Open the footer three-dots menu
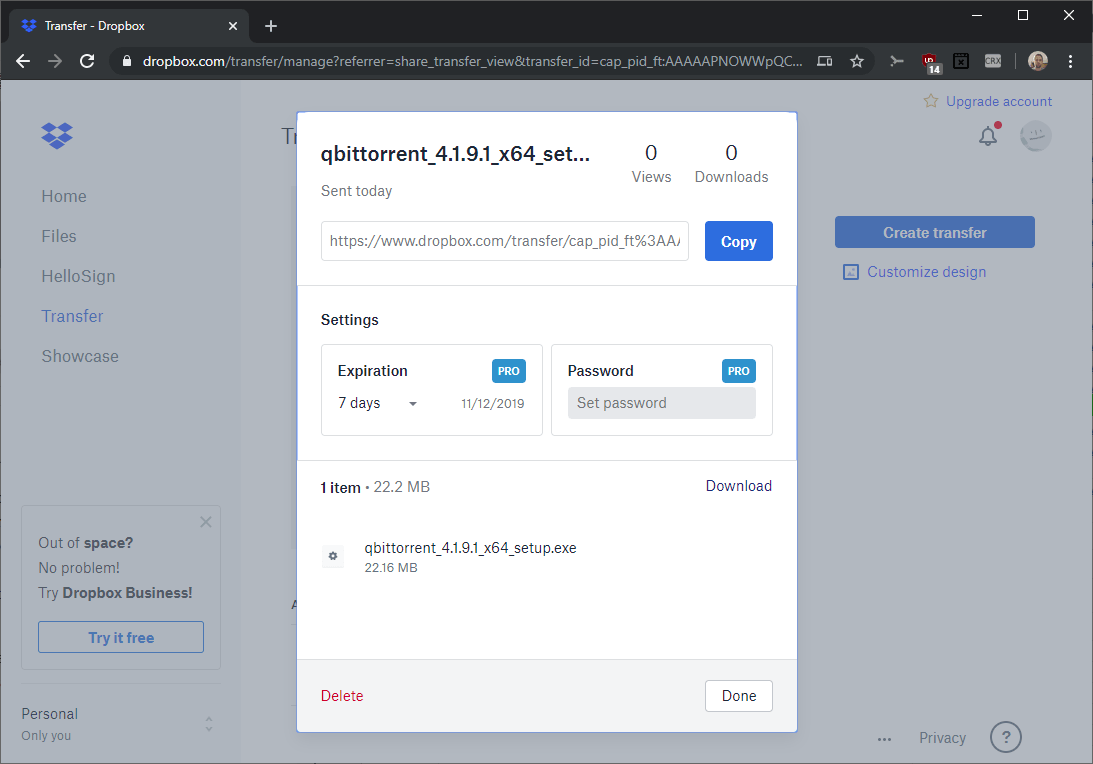Image resolution: width=1093 pixels, height=764 pixels. point(884,739)
